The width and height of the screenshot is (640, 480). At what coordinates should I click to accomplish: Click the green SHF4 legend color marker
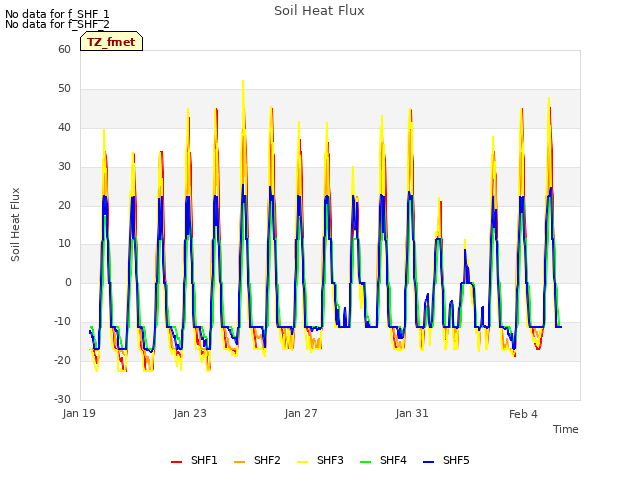(365, 462)
